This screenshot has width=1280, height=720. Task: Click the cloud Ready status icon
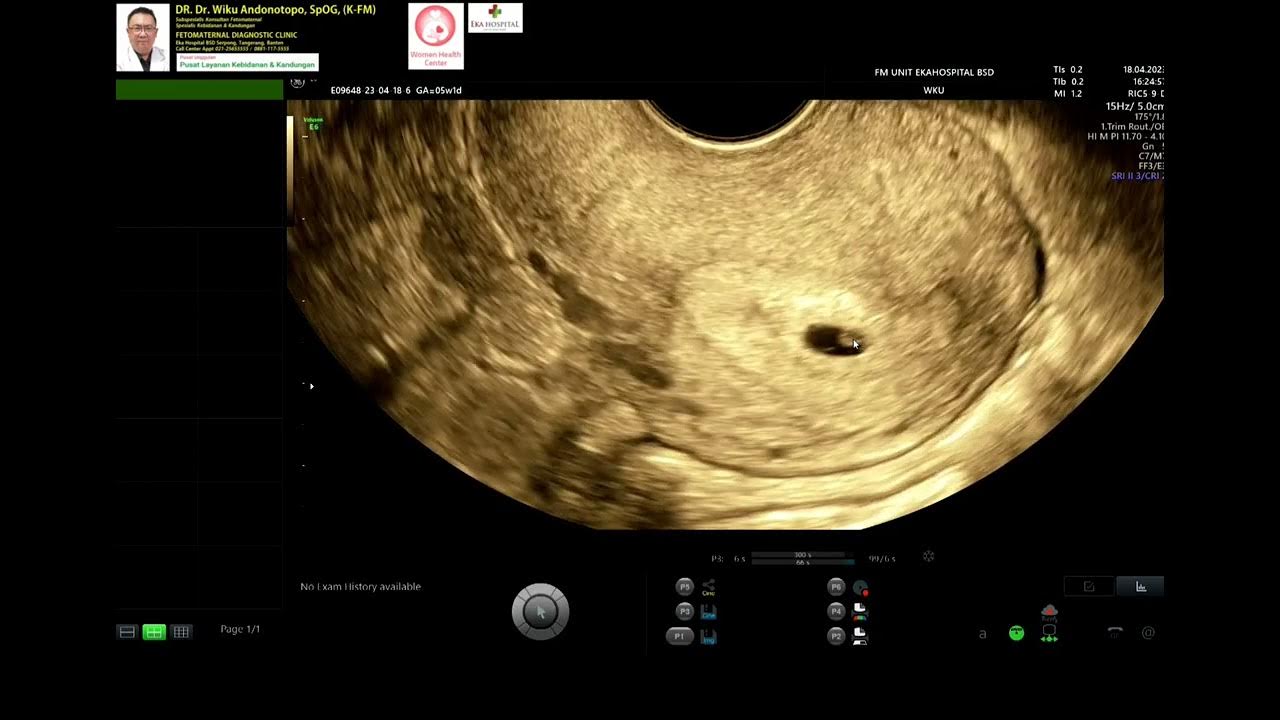click(x=1049, y=612)
